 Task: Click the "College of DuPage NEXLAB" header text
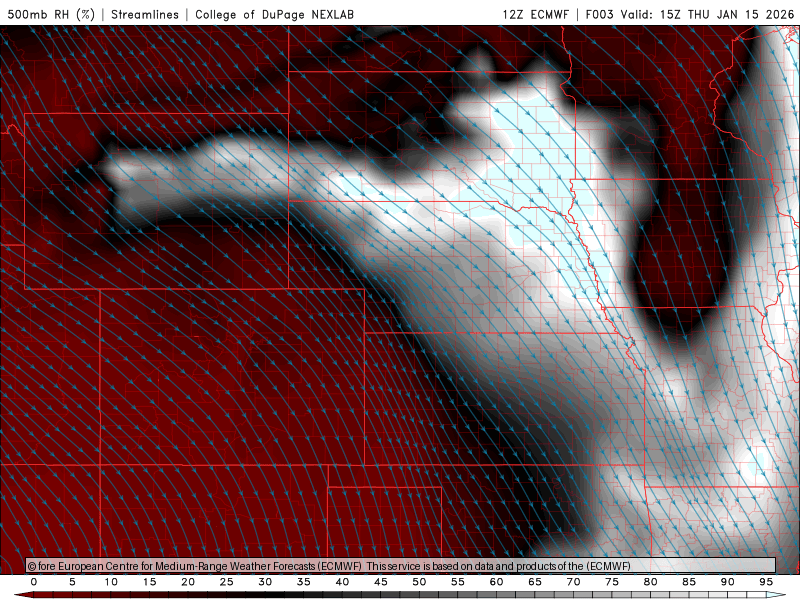274,14
